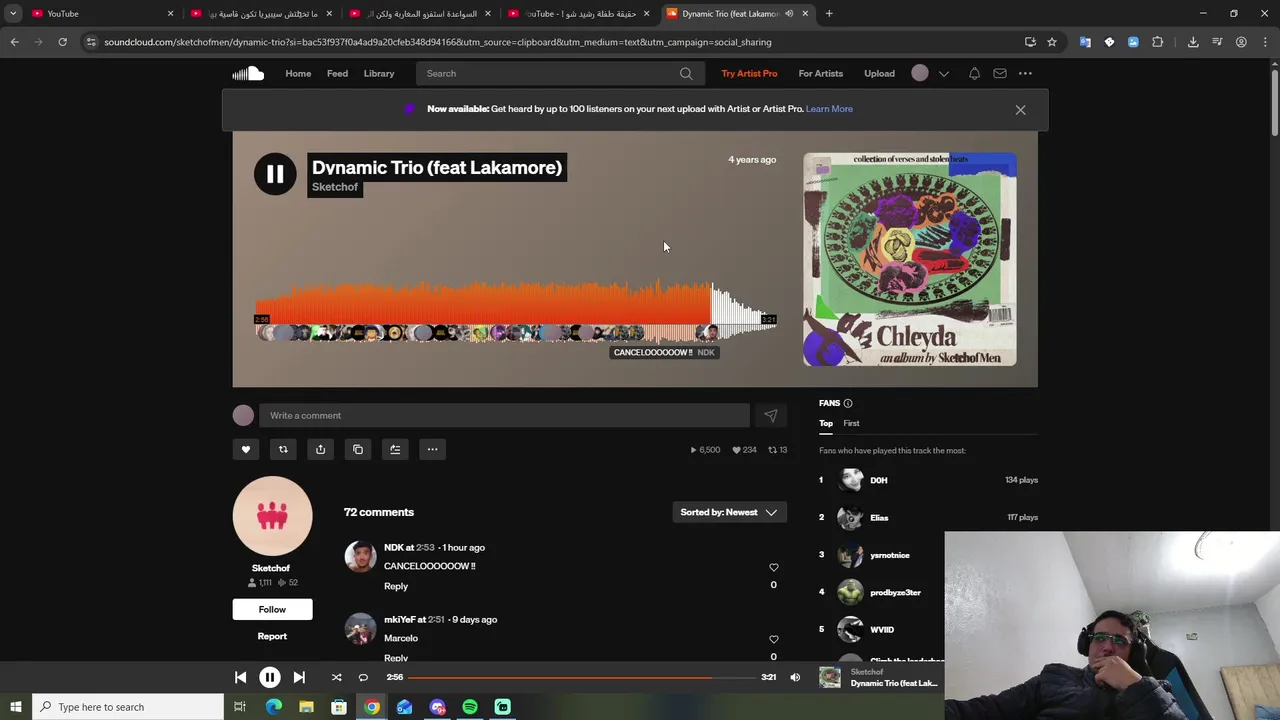Screen dimensions: 1280x720
Task: Open the three-dot menu in the header
Action: click(x=1025, y=73)
